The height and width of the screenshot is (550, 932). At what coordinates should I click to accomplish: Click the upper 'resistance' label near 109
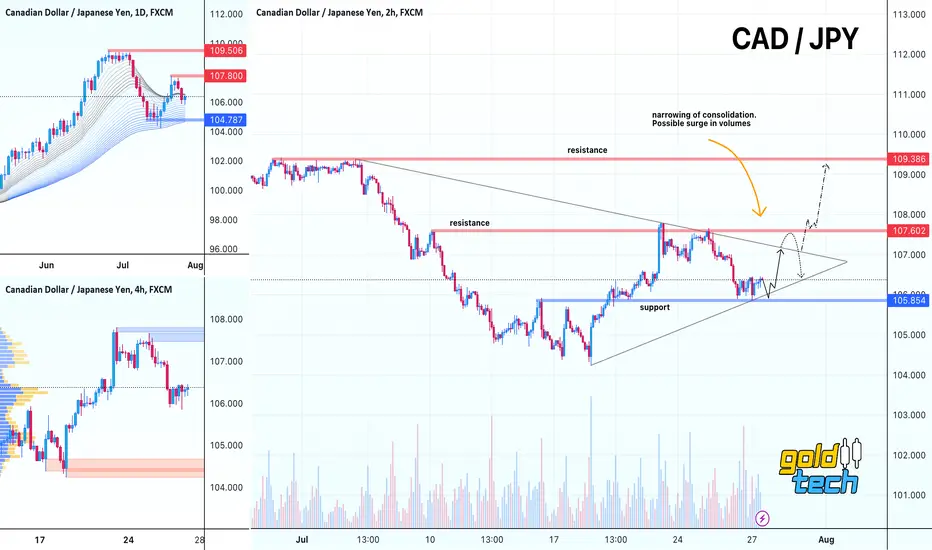tap(587, 150)
